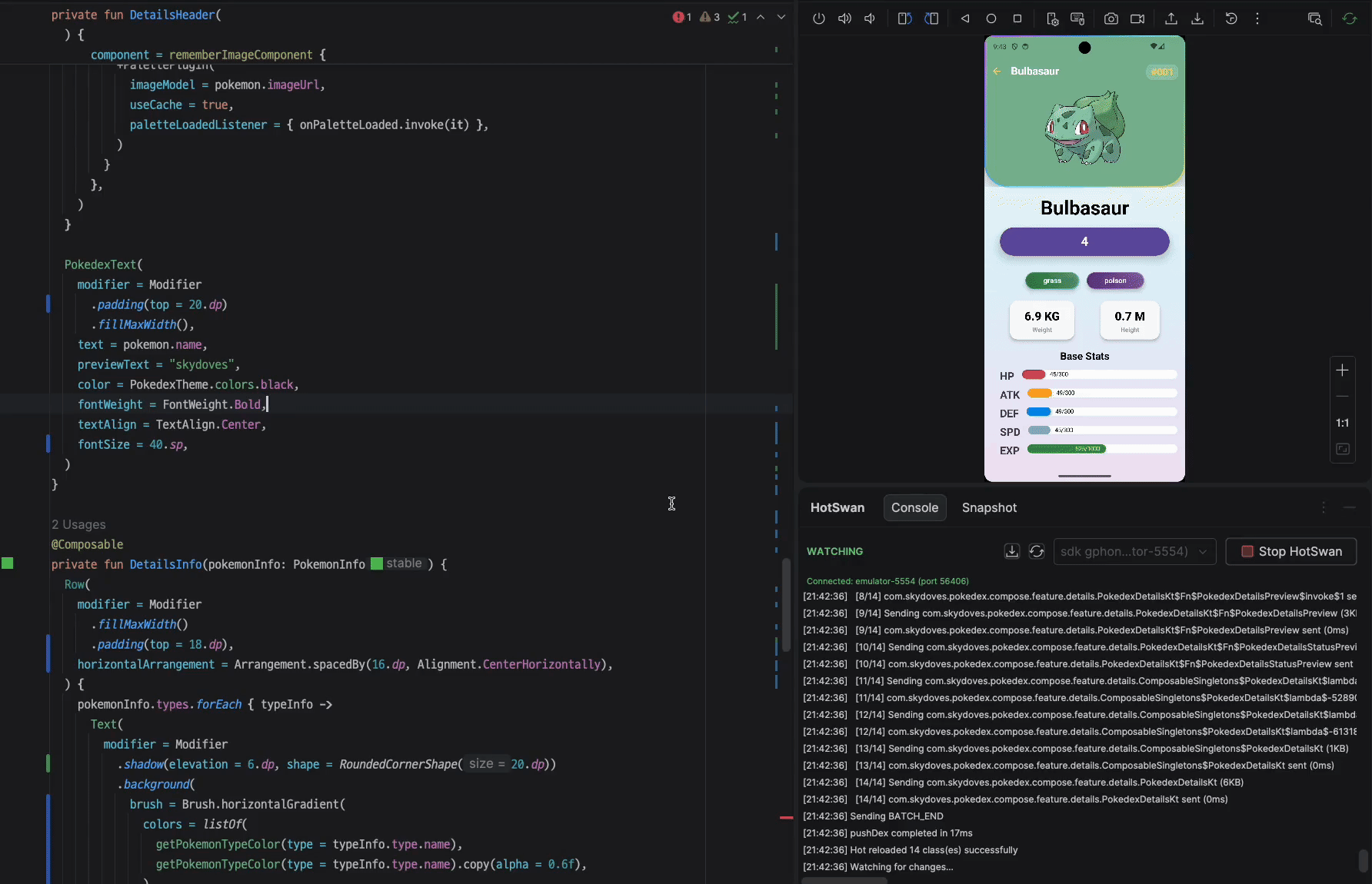Open device settings icon in emulator toolbar
This screenshot has height=884, width=1372.
pyautogui.click(x=1052, y=18)
